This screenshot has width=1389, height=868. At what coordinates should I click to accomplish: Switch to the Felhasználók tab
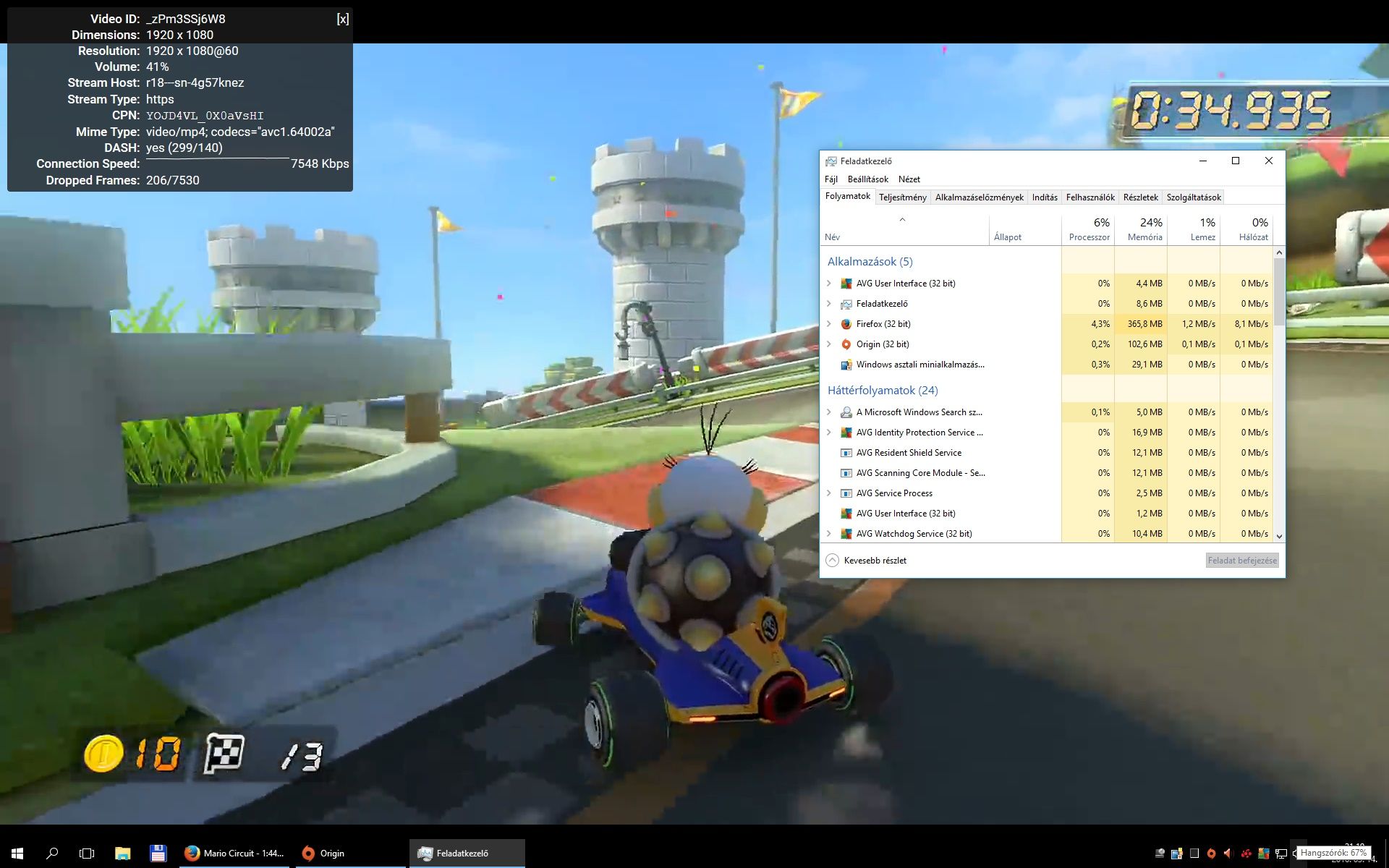(1090, 197)
